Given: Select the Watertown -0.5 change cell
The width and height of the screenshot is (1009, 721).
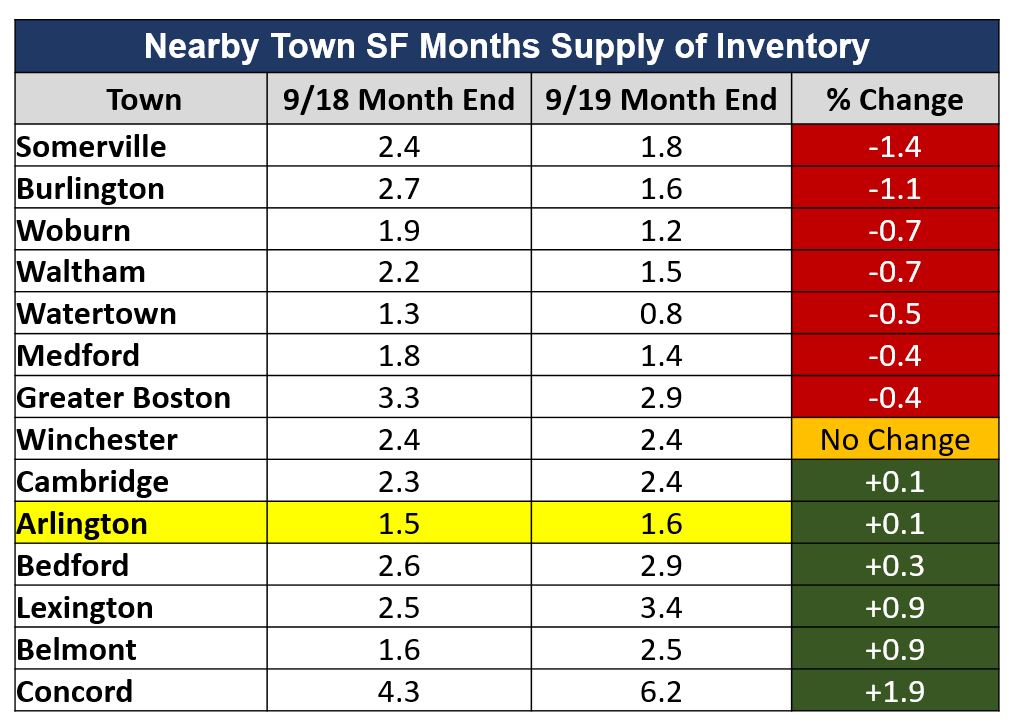Looking at the screenshot, I should point(894,314).
